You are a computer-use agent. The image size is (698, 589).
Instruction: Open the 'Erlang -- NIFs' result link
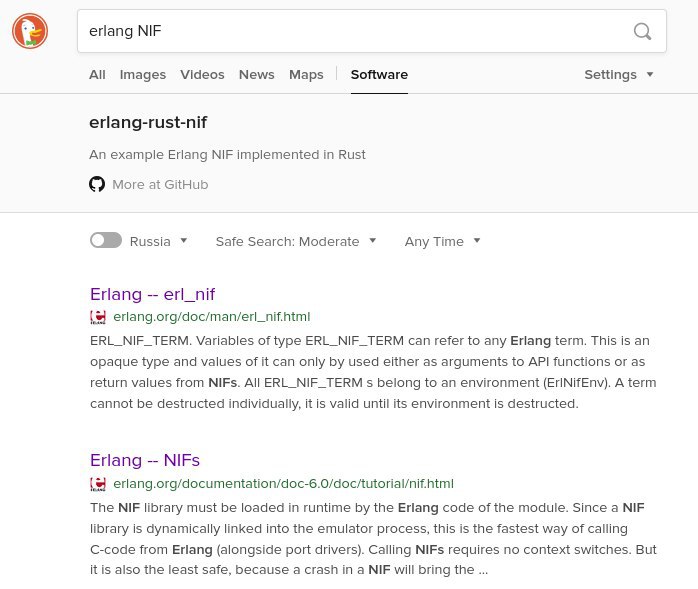145,460
